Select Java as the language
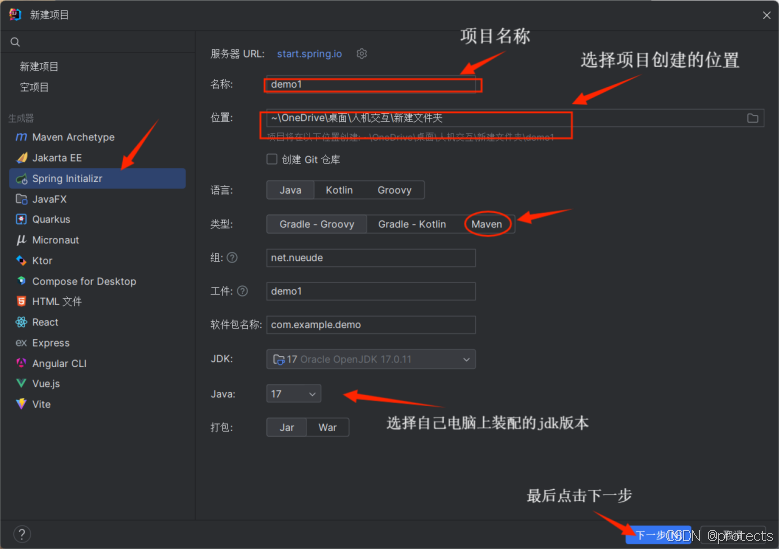The image size is (779, 550). click(290, 190)
